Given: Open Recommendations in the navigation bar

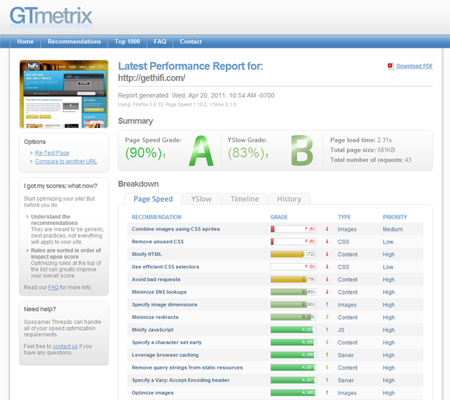Looking at the screenshot, I should [74, 42].
